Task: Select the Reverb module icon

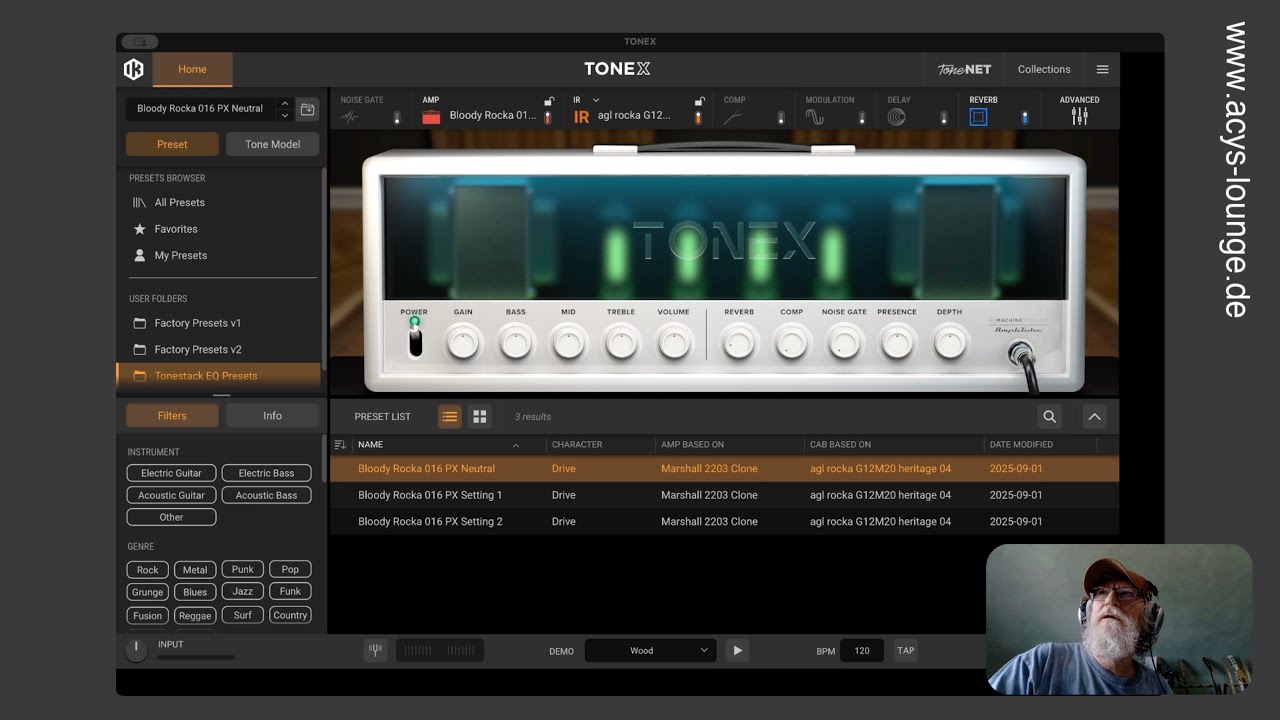Action: coord(978,117)
